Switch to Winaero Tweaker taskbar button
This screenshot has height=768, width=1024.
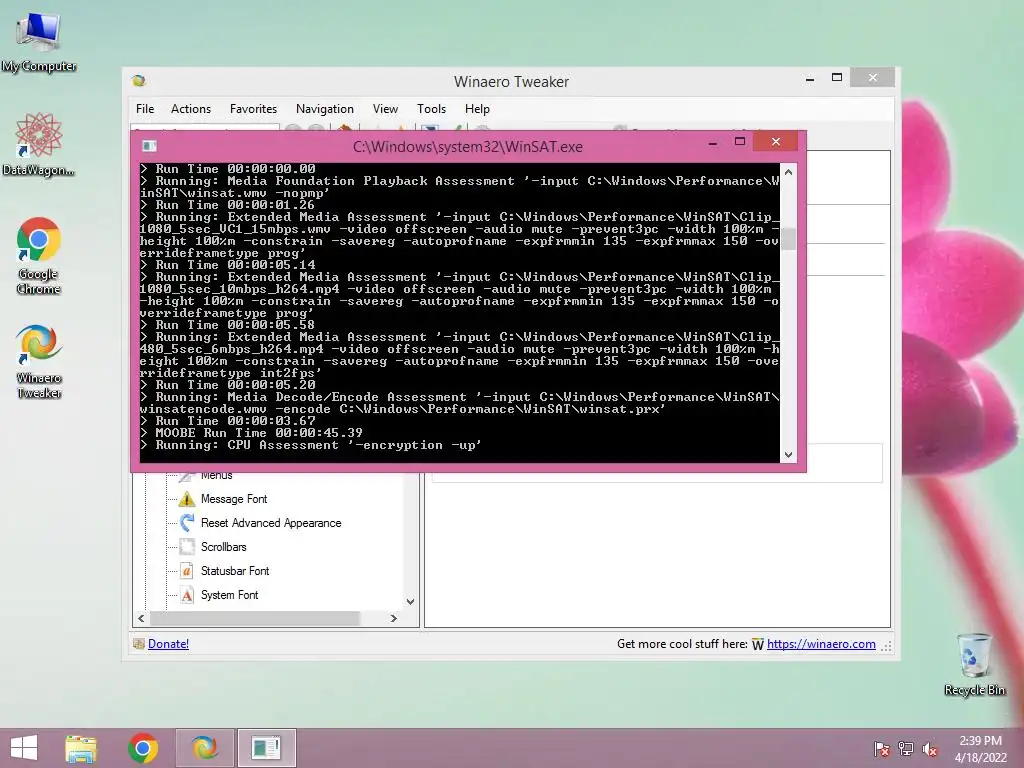pyautogui.click(x=204, y=748)
